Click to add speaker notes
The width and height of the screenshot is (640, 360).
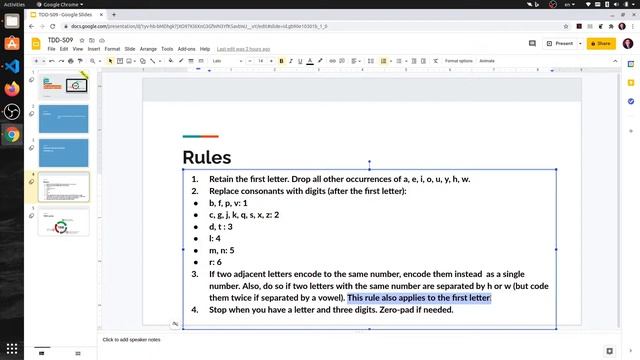(131, 340)
